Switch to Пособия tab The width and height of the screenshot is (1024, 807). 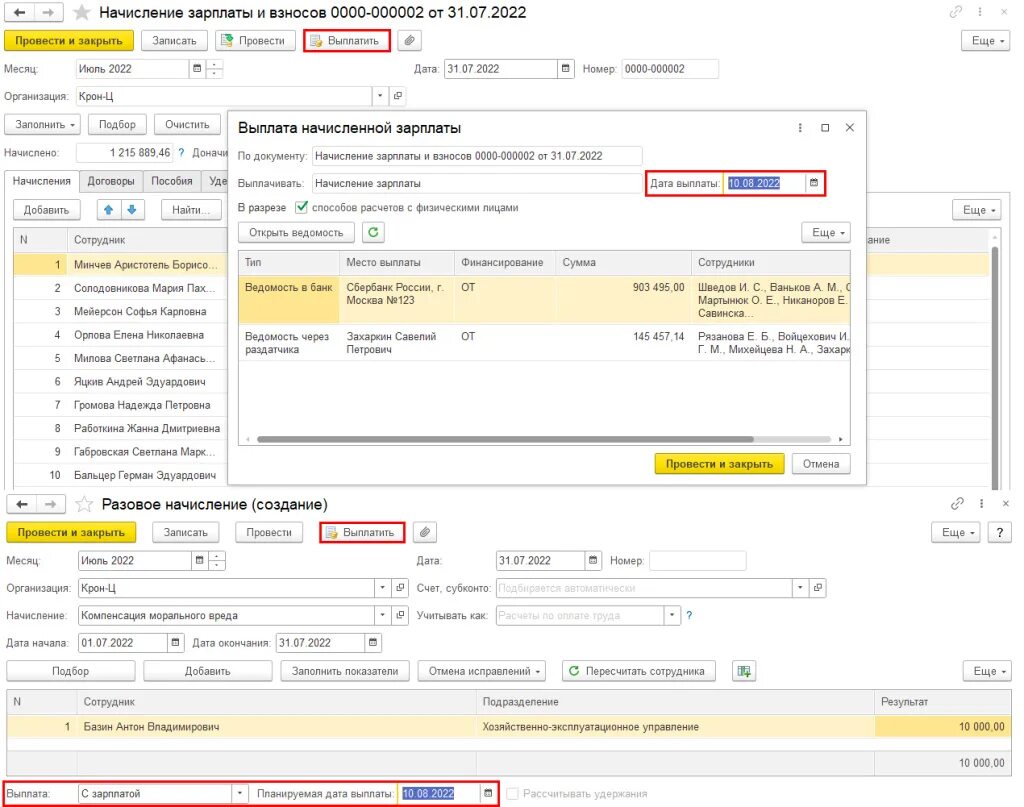(x=172, y=181)
